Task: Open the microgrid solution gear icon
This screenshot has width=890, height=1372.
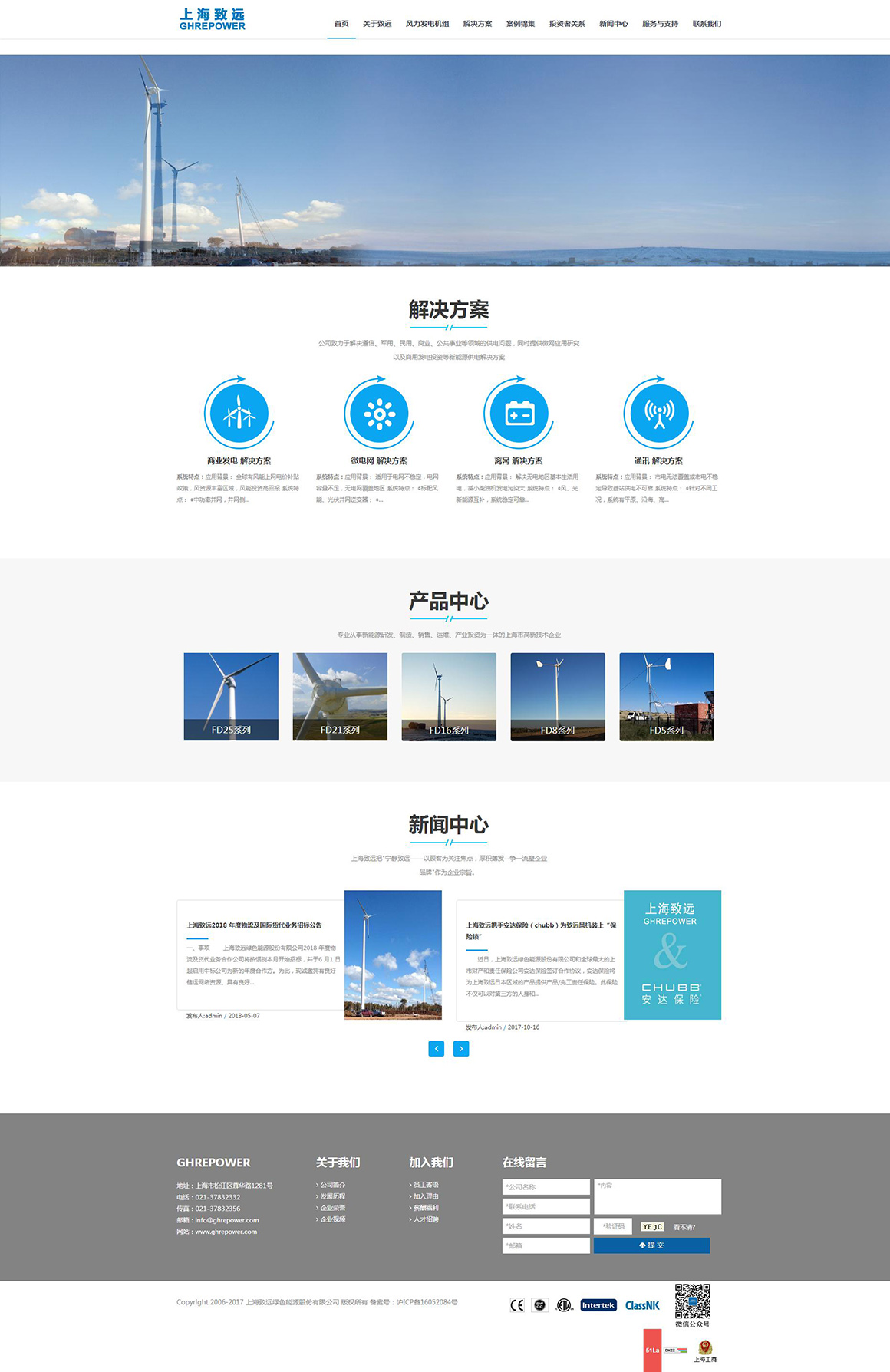Action: point(379,414)
